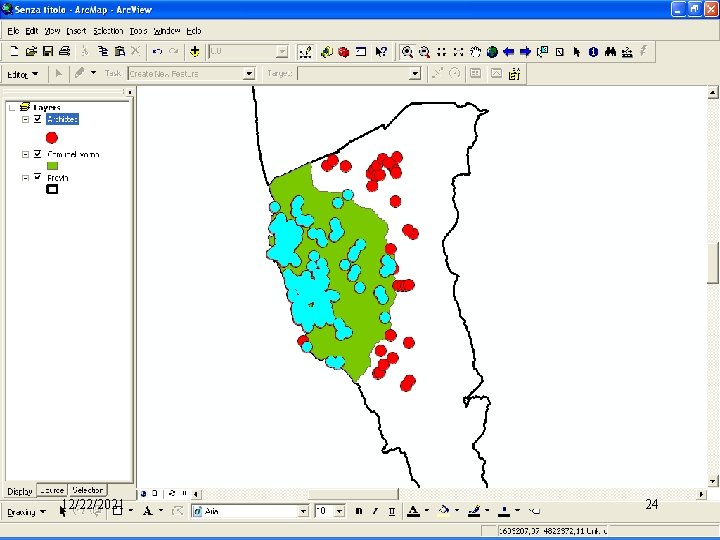Toggle Italic text formatting
The width and height of the screenshot is (720, 540).
click(x=375, y=511)
